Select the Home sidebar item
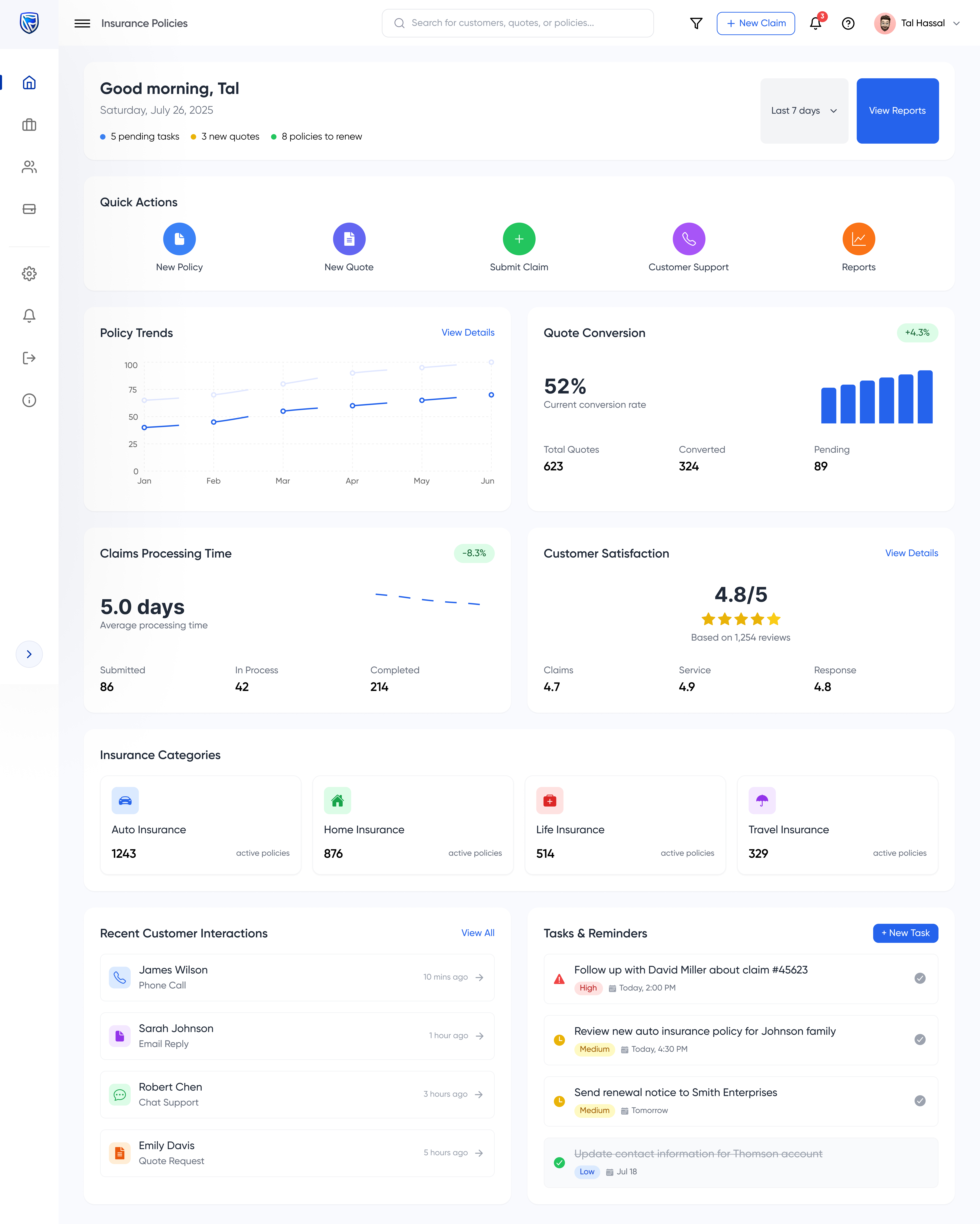This screenshot has height=1224, width=980. 29,83
